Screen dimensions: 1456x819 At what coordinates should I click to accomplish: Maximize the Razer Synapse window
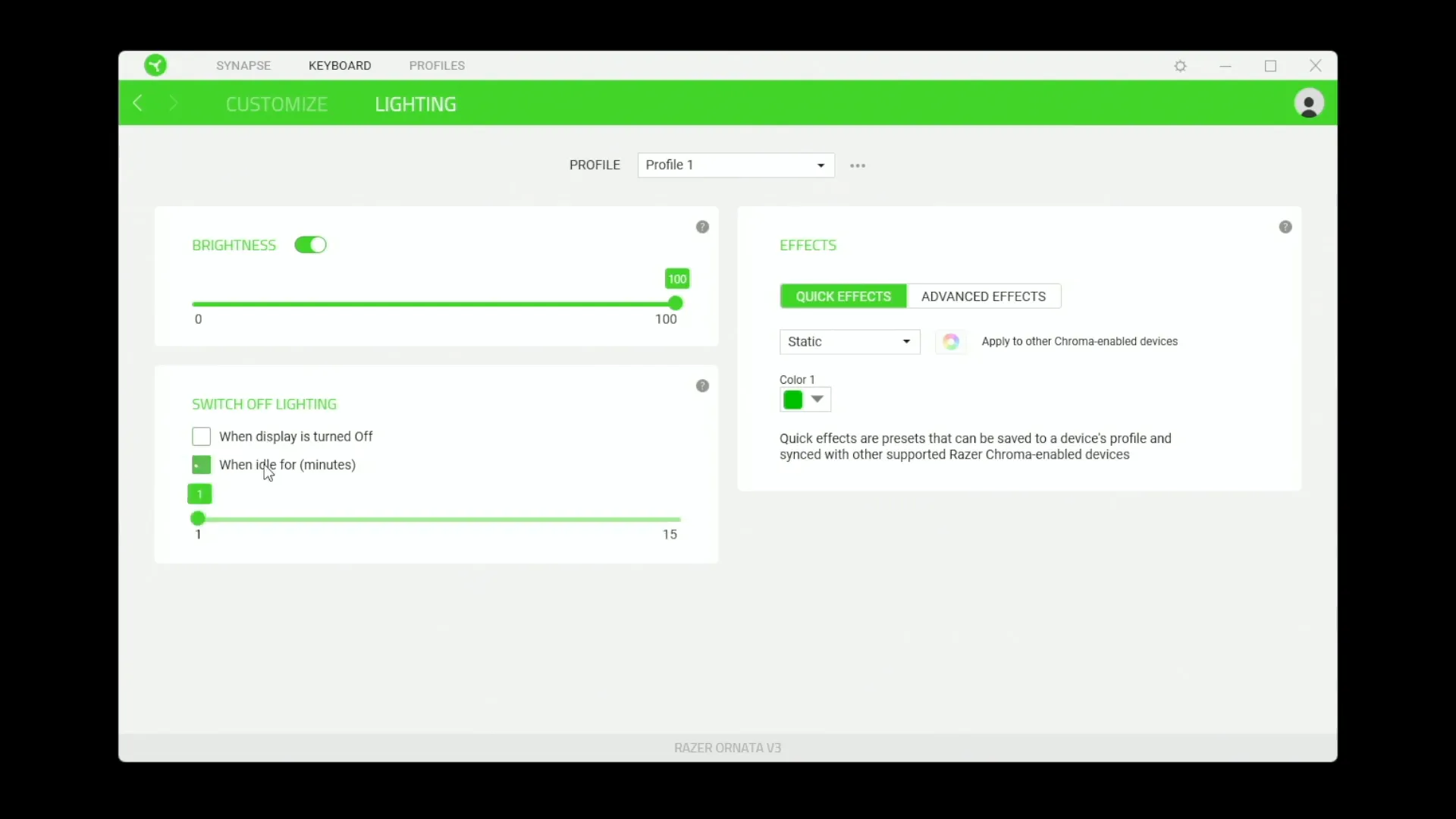coord(1271,66)
